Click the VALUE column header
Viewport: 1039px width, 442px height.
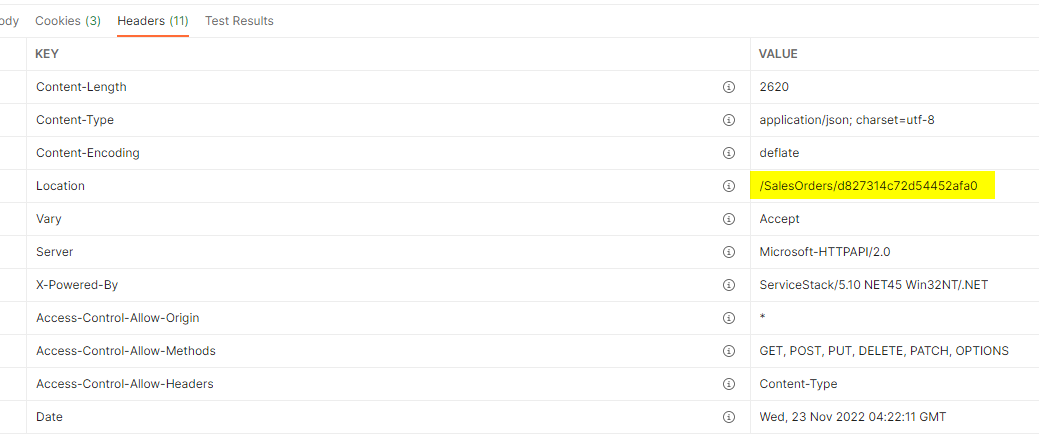pos(778,54)
